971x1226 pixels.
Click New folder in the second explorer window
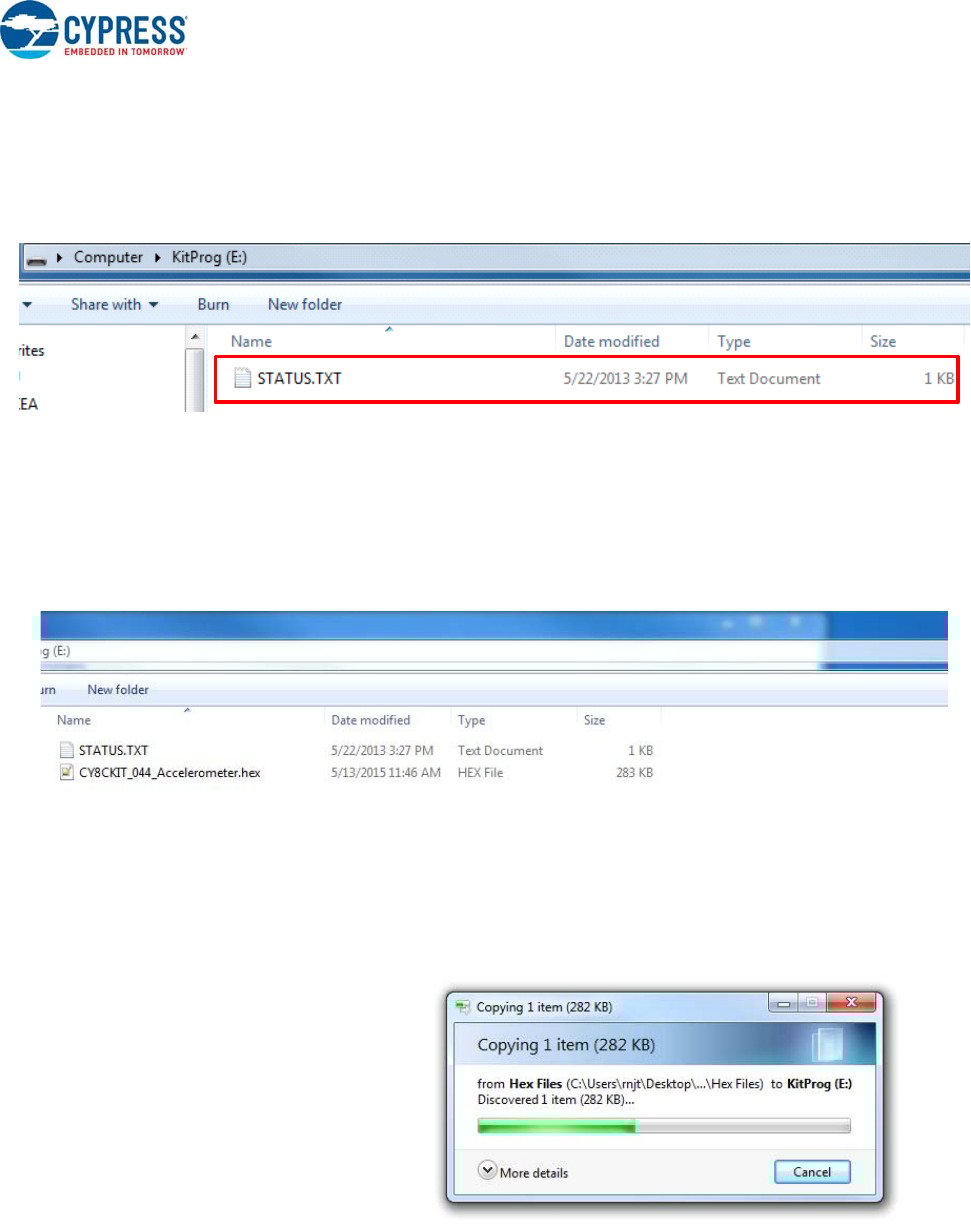117,689
